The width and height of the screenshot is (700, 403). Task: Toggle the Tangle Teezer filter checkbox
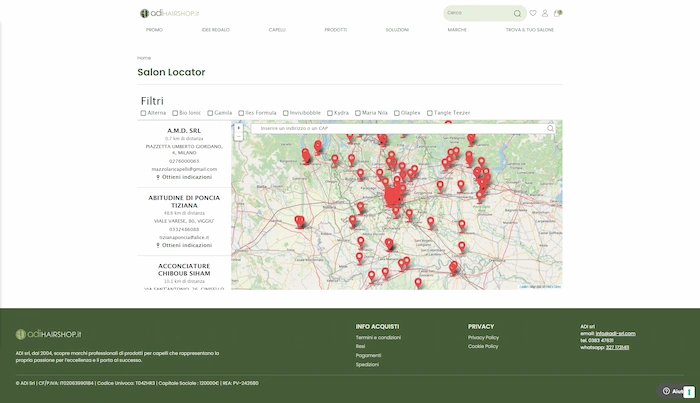430,113
